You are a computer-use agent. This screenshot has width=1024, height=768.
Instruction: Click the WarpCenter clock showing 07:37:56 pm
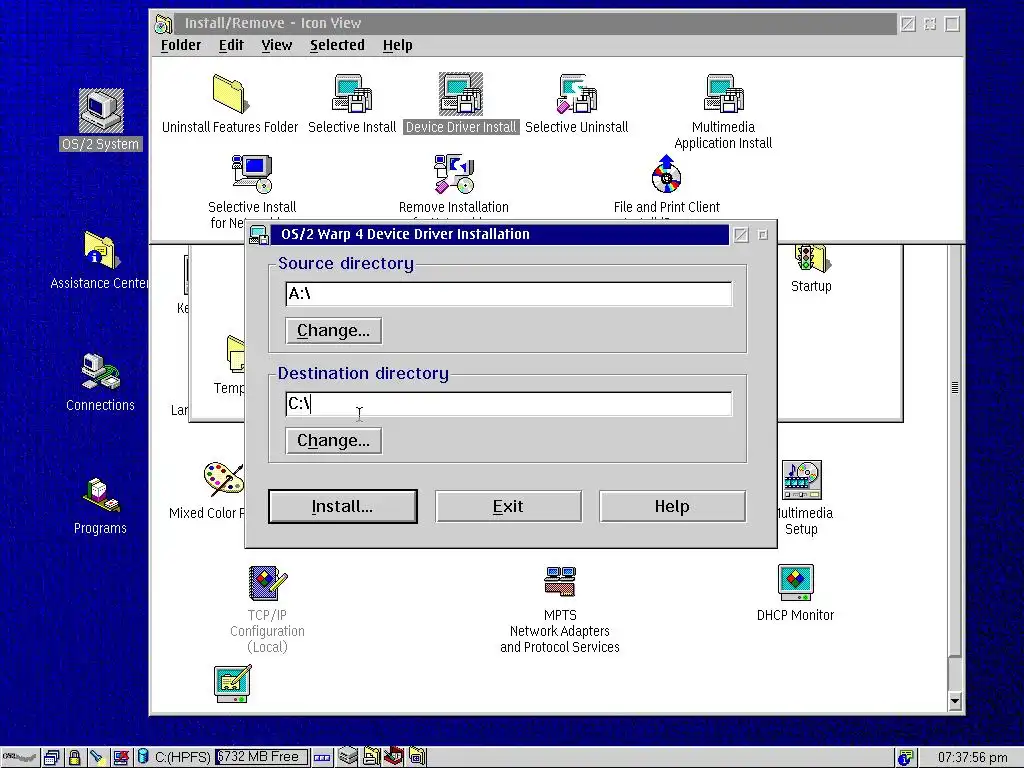pos(972,758)
